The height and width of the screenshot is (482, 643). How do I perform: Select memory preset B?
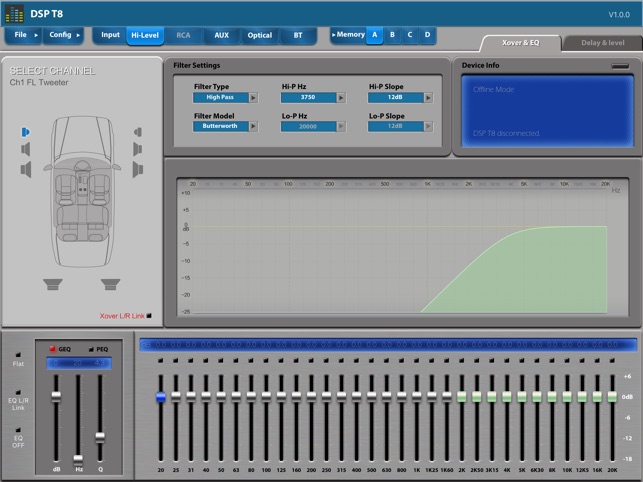tap(392, 35)
